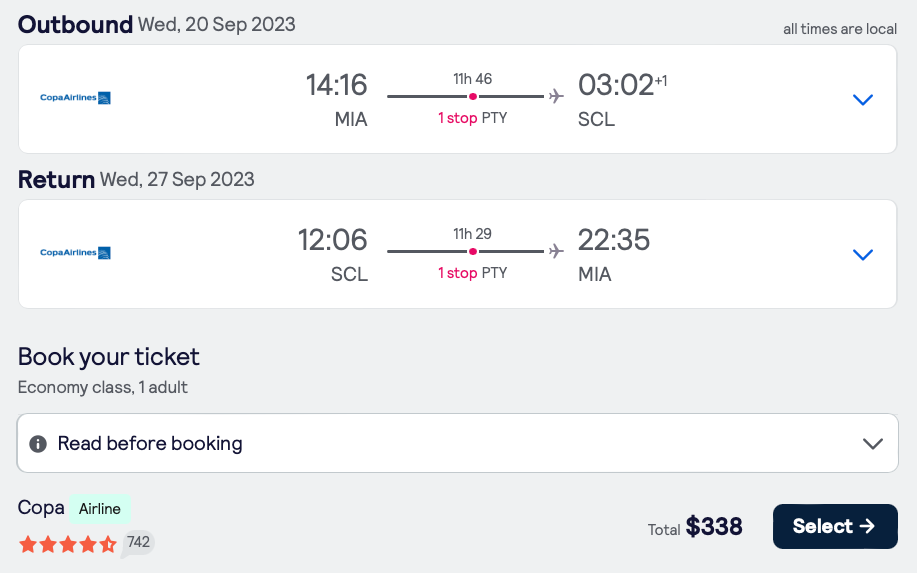Image resolution: width=917 pixels, height=573 pixels.
Task: Click the return 1 stop PTY label
Action: tap(472, 273)
